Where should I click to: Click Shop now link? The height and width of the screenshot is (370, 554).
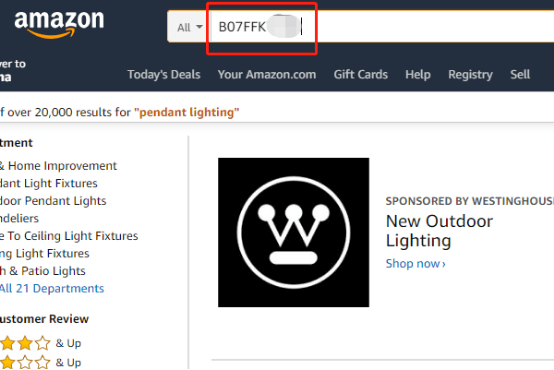[416, 264]
